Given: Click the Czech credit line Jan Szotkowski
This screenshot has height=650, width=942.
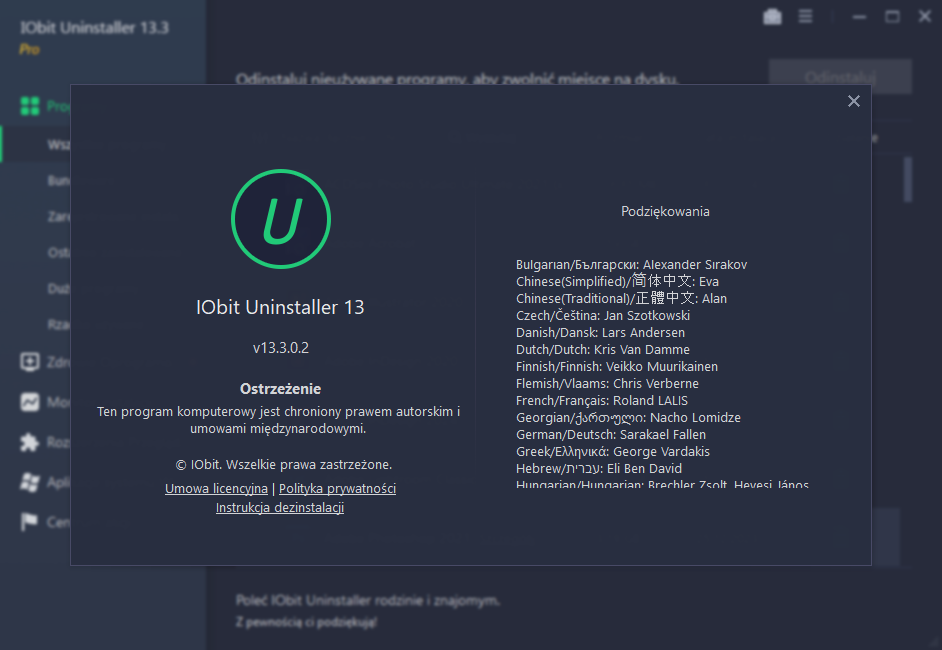Looking at the screenshot, I should pyautogui.click(x=603, y=315).
